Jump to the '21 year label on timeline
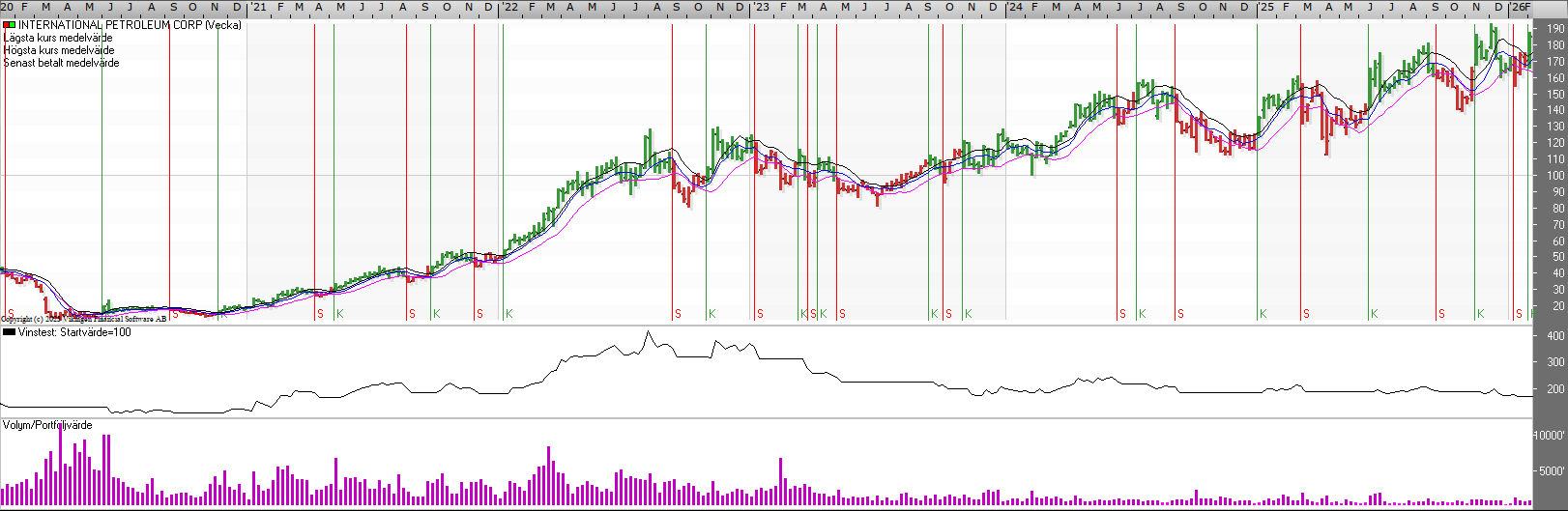Image resolution: width=1568 pixels, height=511 pixels. [258, 7]
